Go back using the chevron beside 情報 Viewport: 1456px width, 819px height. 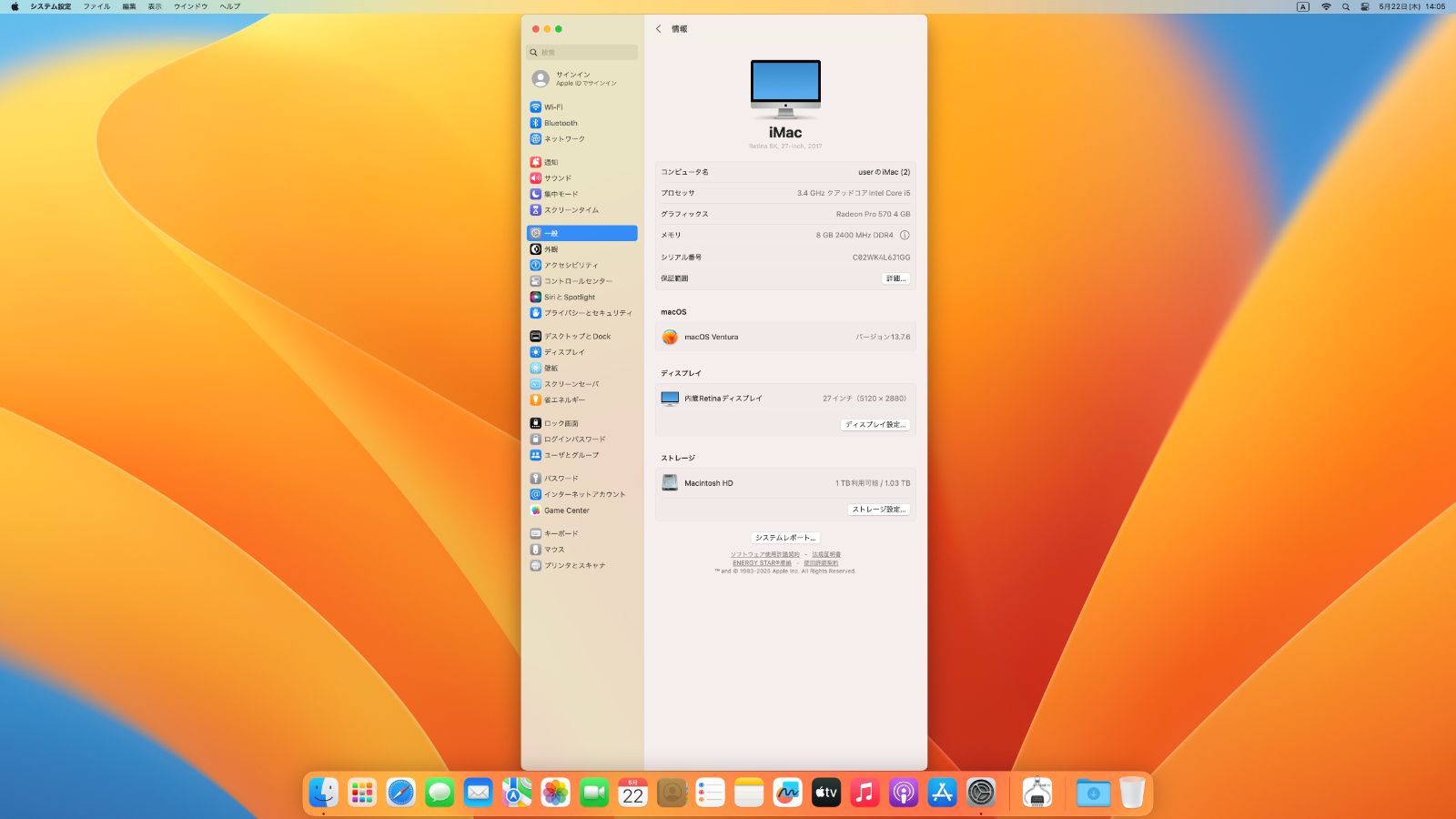658,29
